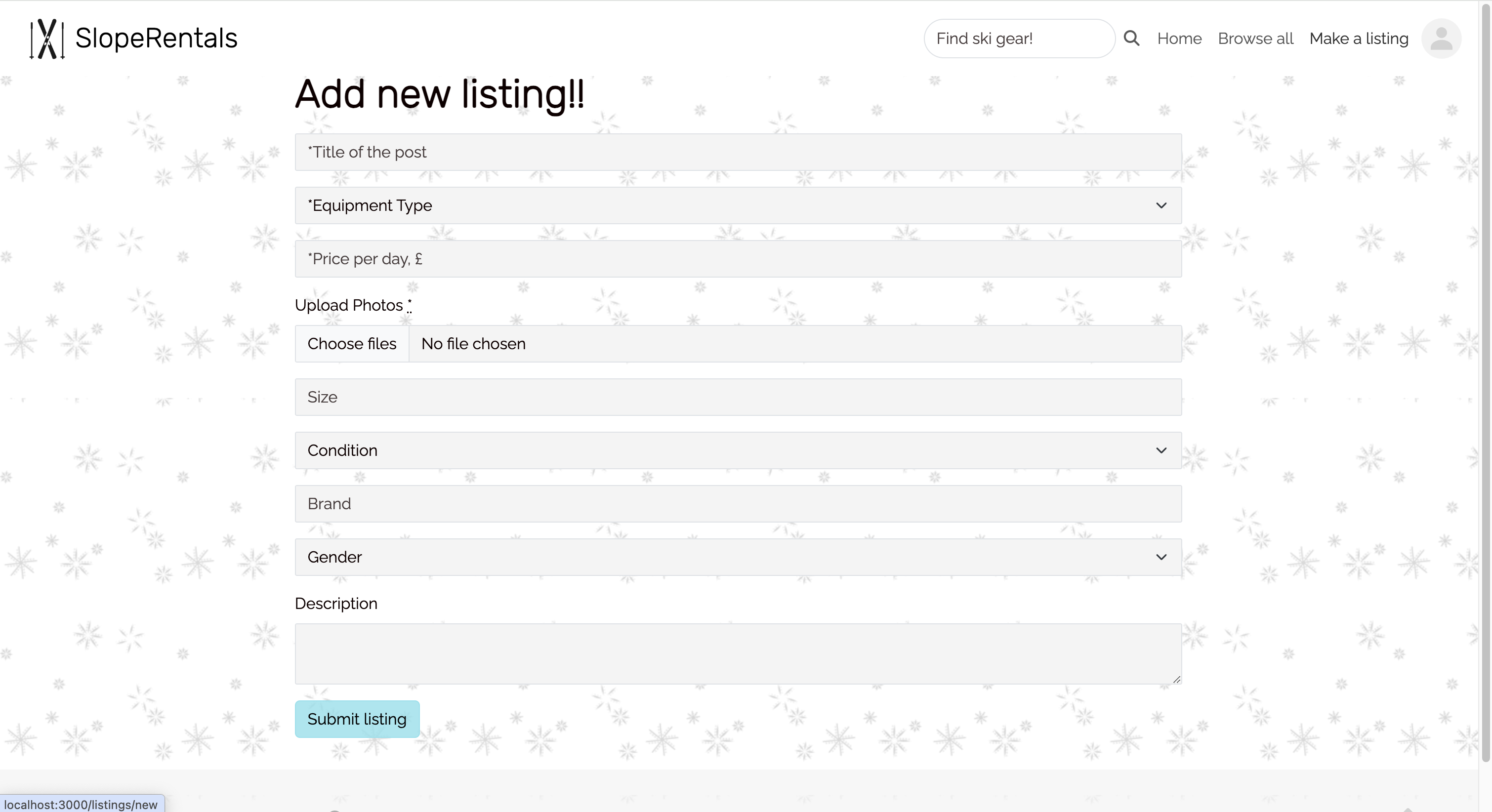This screenshot has width=1492, height=812.
Task: Click the Brand input field
Action: [737, 503]
